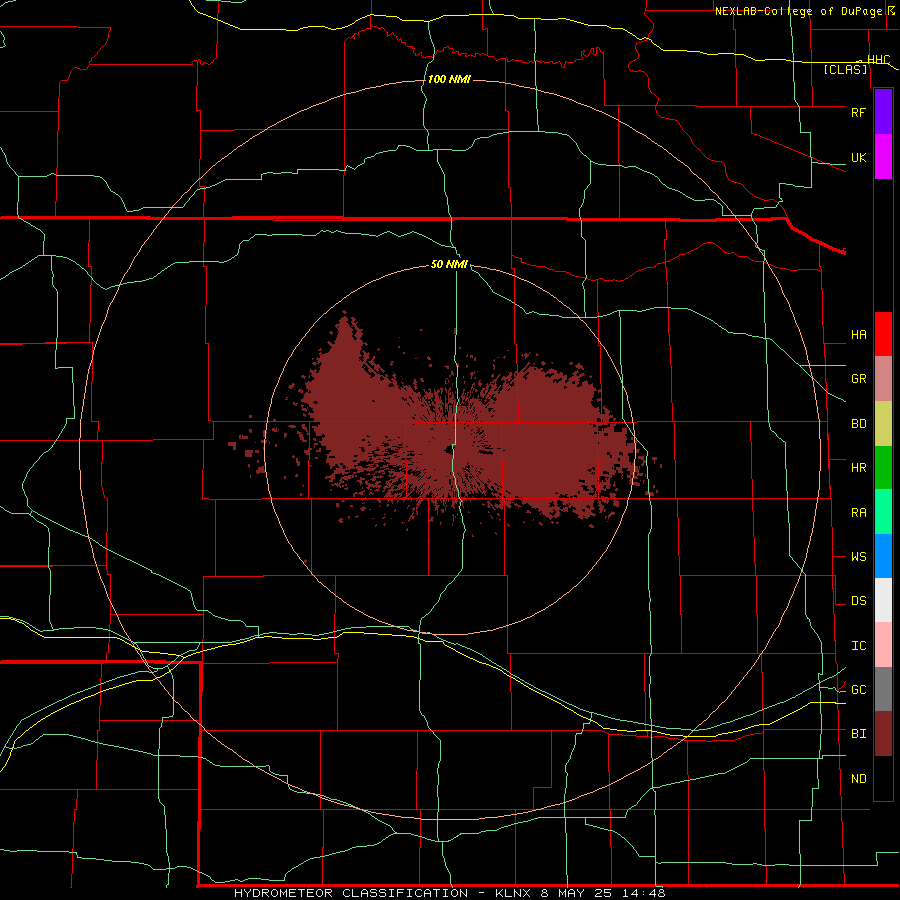Image resolution: width=900 pixels, height=900 pixels.
Task: Click the 8 MAY 25 date text
Action: tap(575, 893)
